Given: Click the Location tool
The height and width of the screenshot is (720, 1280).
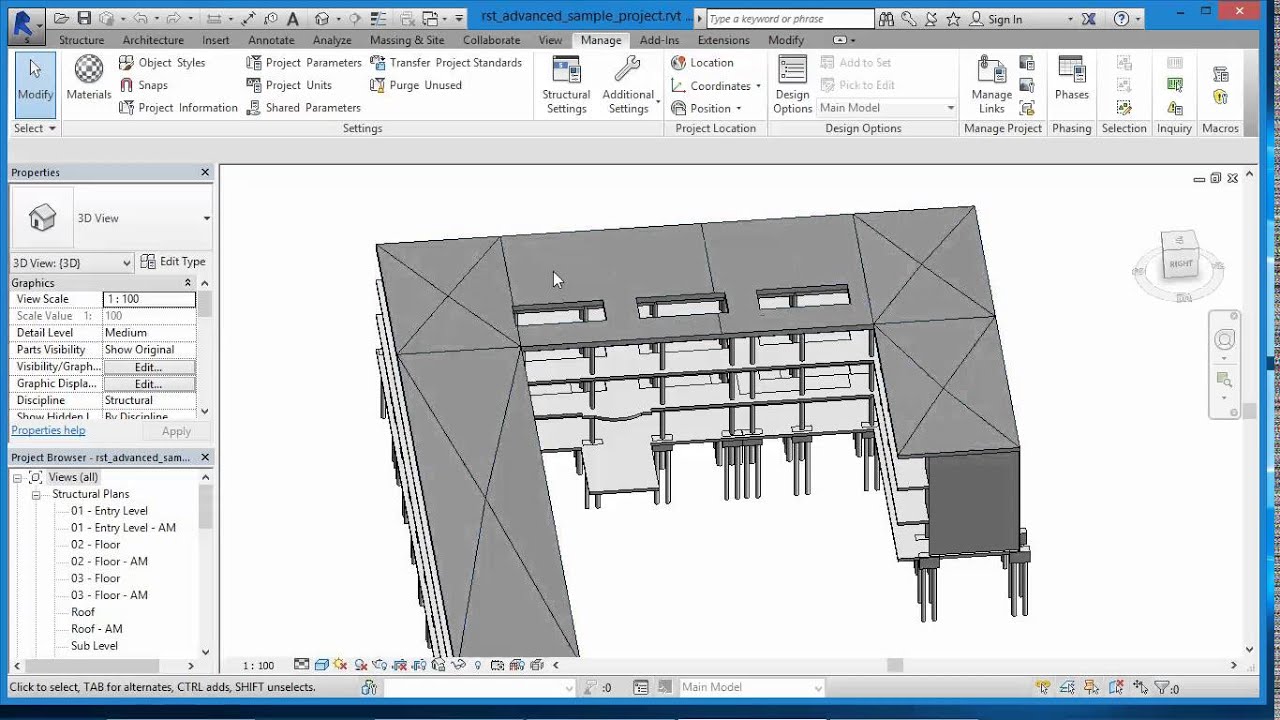Looking at the screenshot, I should (702, 62).
